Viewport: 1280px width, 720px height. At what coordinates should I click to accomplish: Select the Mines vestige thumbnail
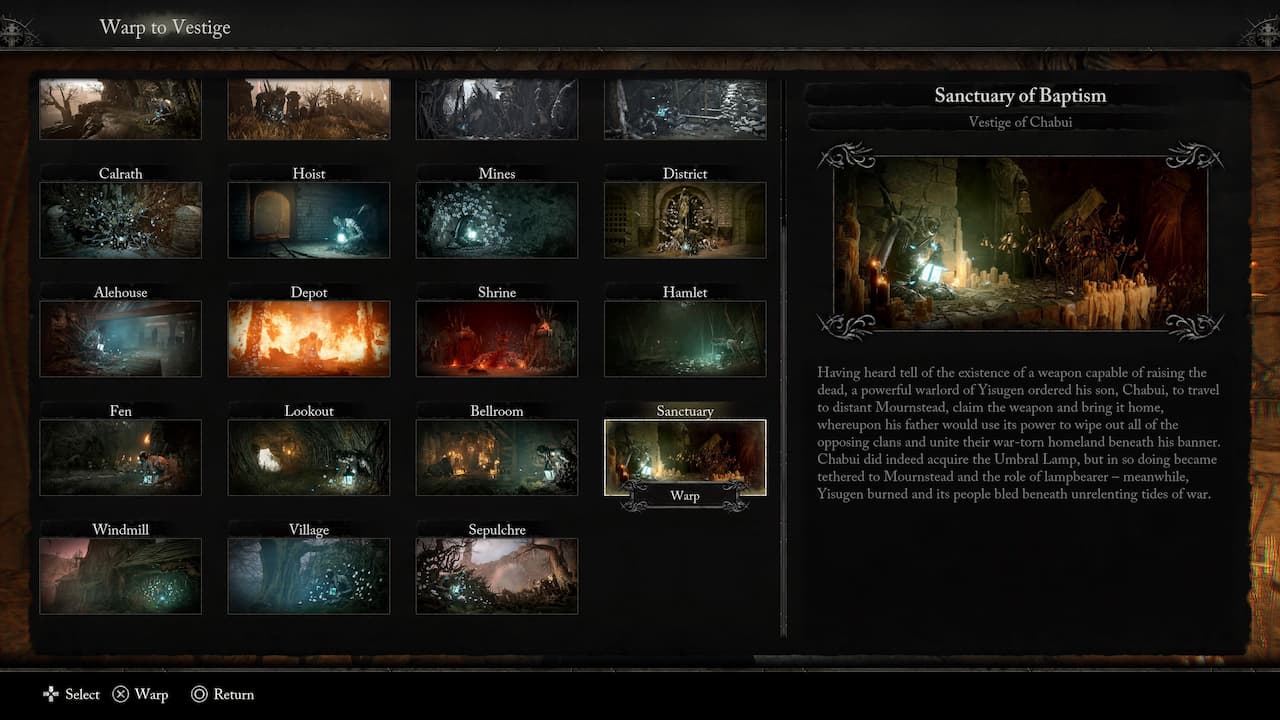(497, 220)
